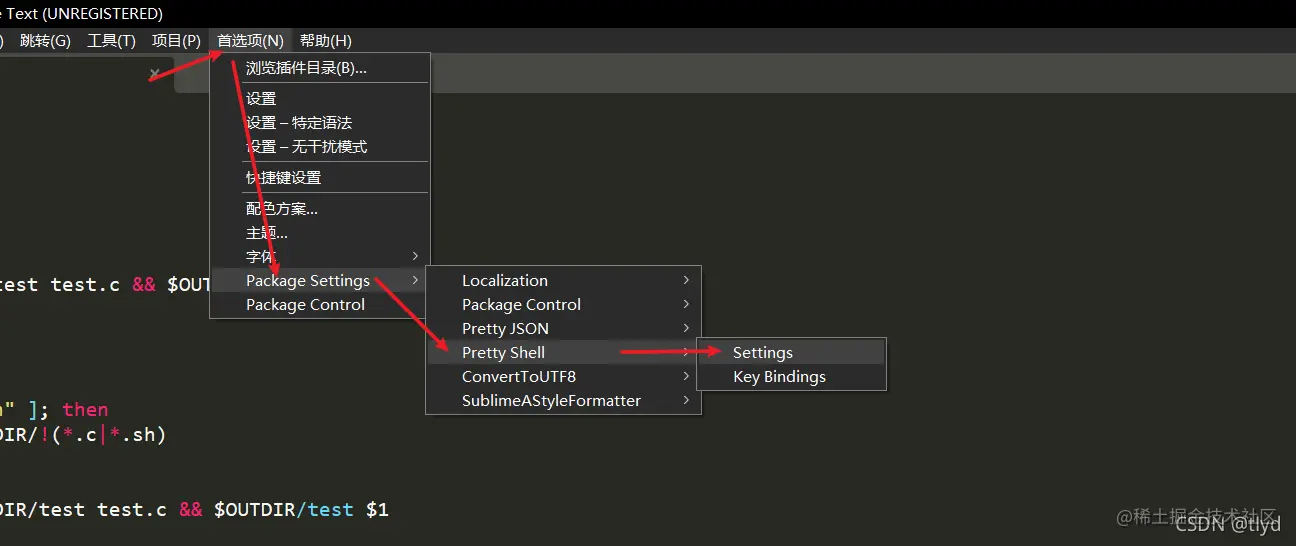Expand Package Control package settings submenu

pyautogui.click(x=563, y=304)
